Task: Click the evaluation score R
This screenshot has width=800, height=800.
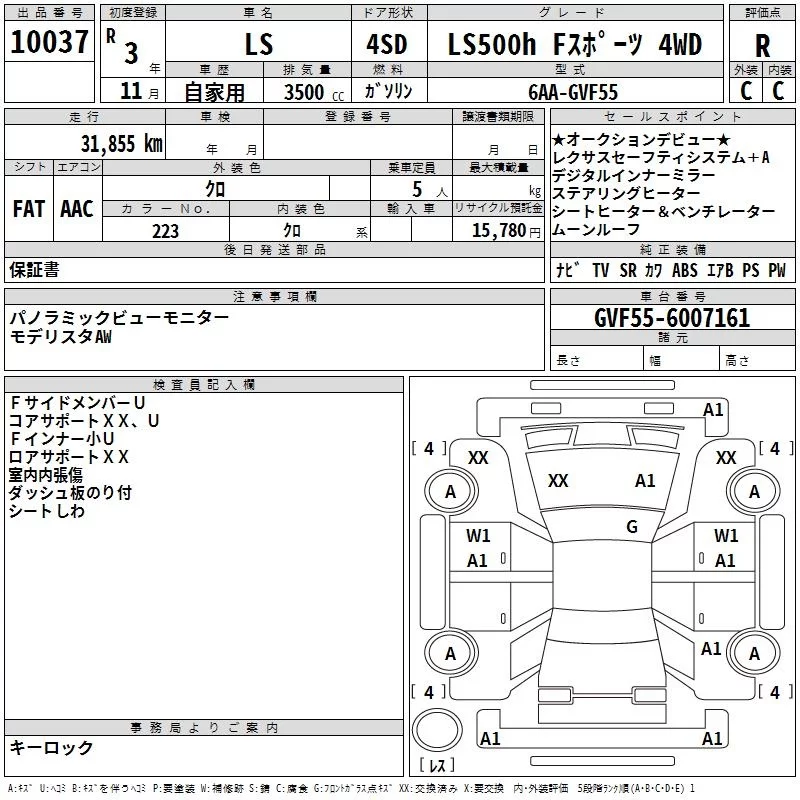Action: tap(762, 46)
